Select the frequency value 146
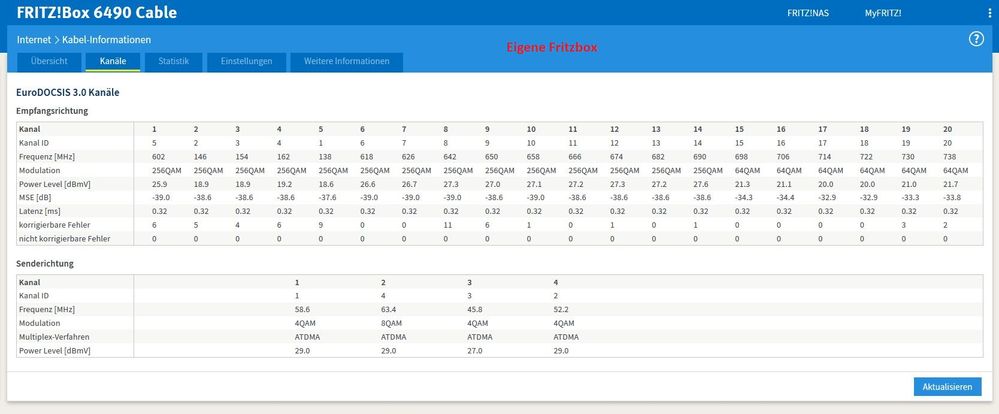Image resolution: width=999 pixels, height=414 pixels. pyautogui.click(x=200, y=157)
